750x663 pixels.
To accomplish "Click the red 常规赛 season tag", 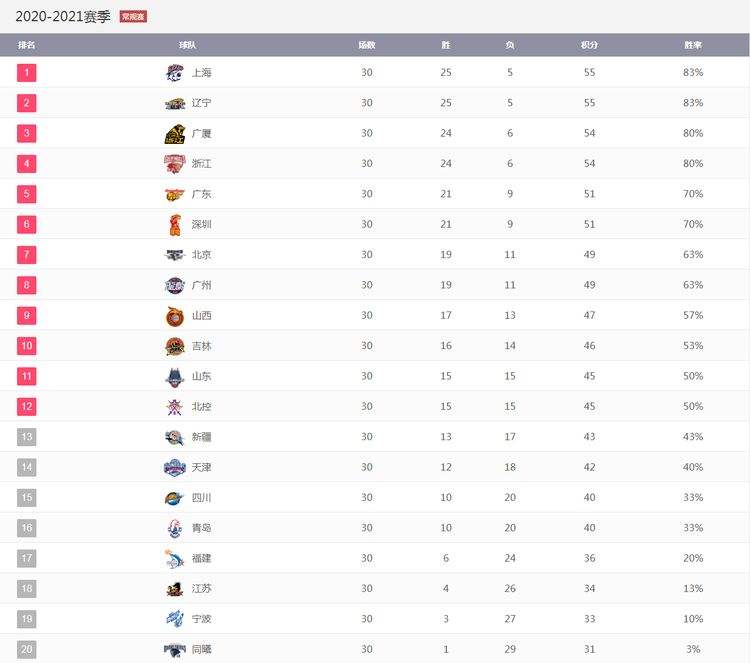I will 133,17.
